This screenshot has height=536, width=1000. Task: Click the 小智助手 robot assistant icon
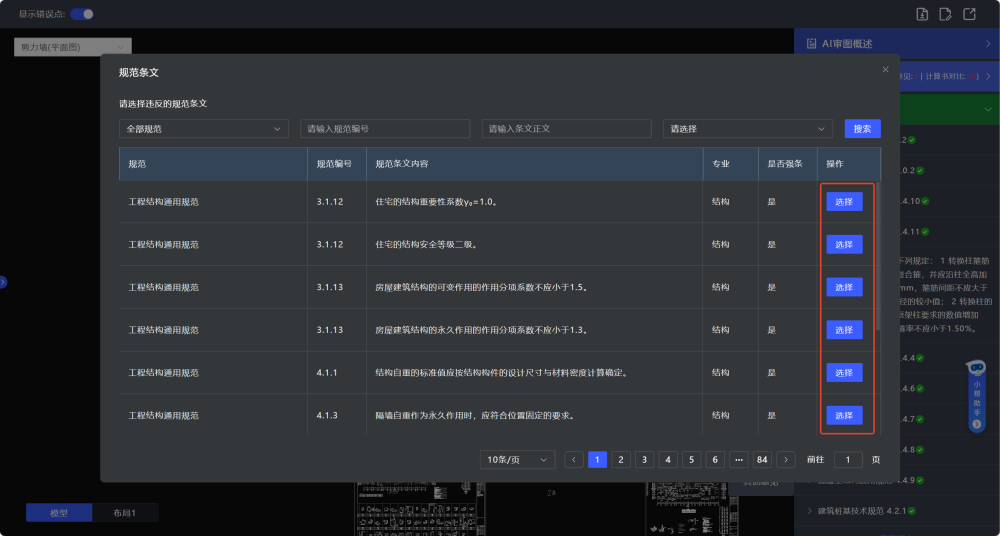(x=976, y=397)
